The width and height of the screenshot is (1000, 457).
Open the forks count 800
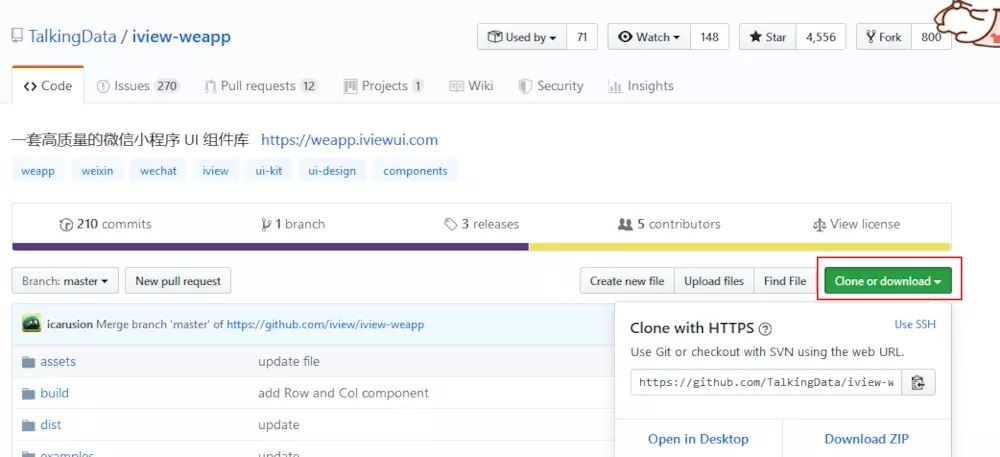click(x=931, y=37)
